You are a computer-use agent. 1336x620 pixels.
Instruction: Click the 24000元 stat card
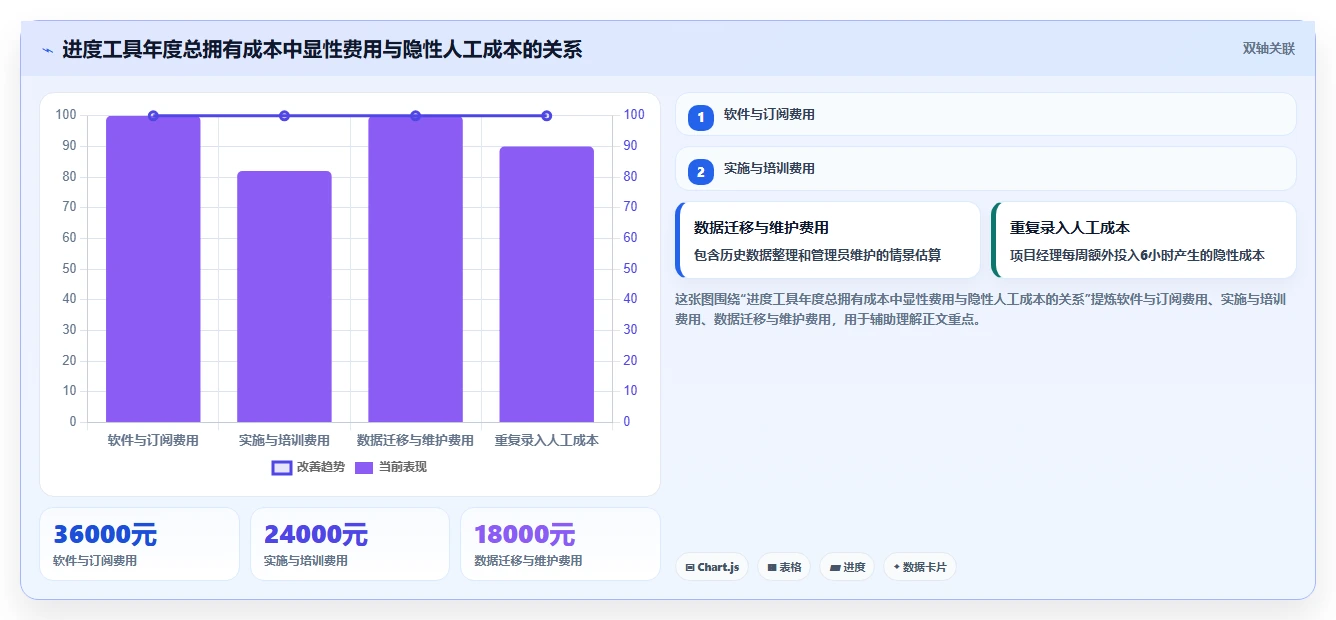point(350,544)
